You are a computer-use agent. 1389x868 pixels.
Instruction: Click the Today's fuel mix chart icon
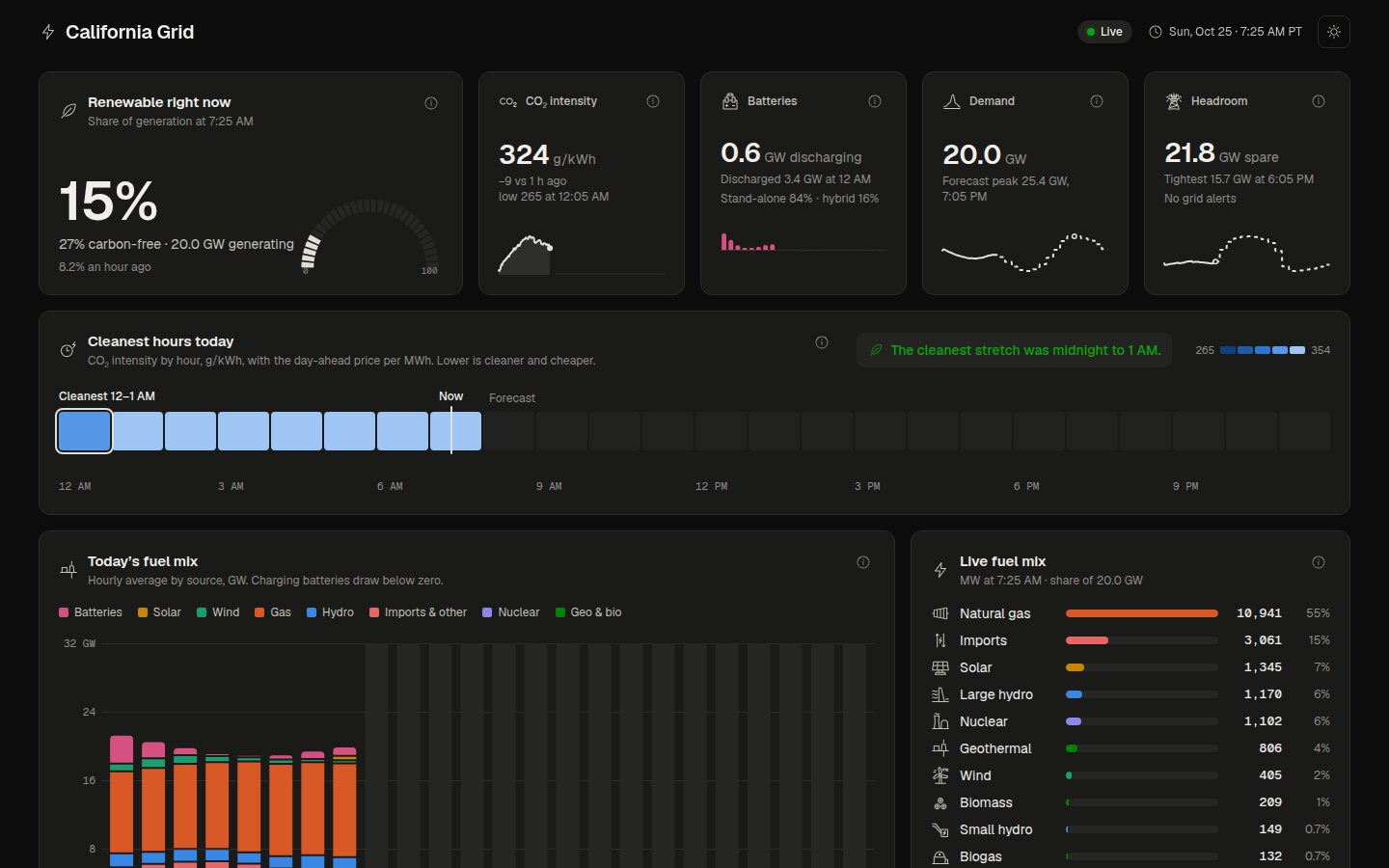pos(68,570)
